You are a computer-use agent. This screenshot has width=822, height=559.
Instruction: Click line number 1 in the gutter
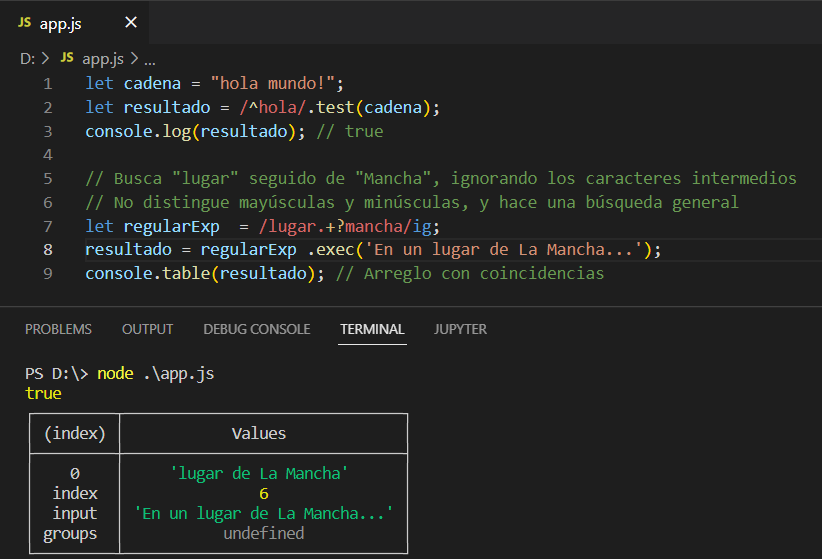tap(48, 83)
